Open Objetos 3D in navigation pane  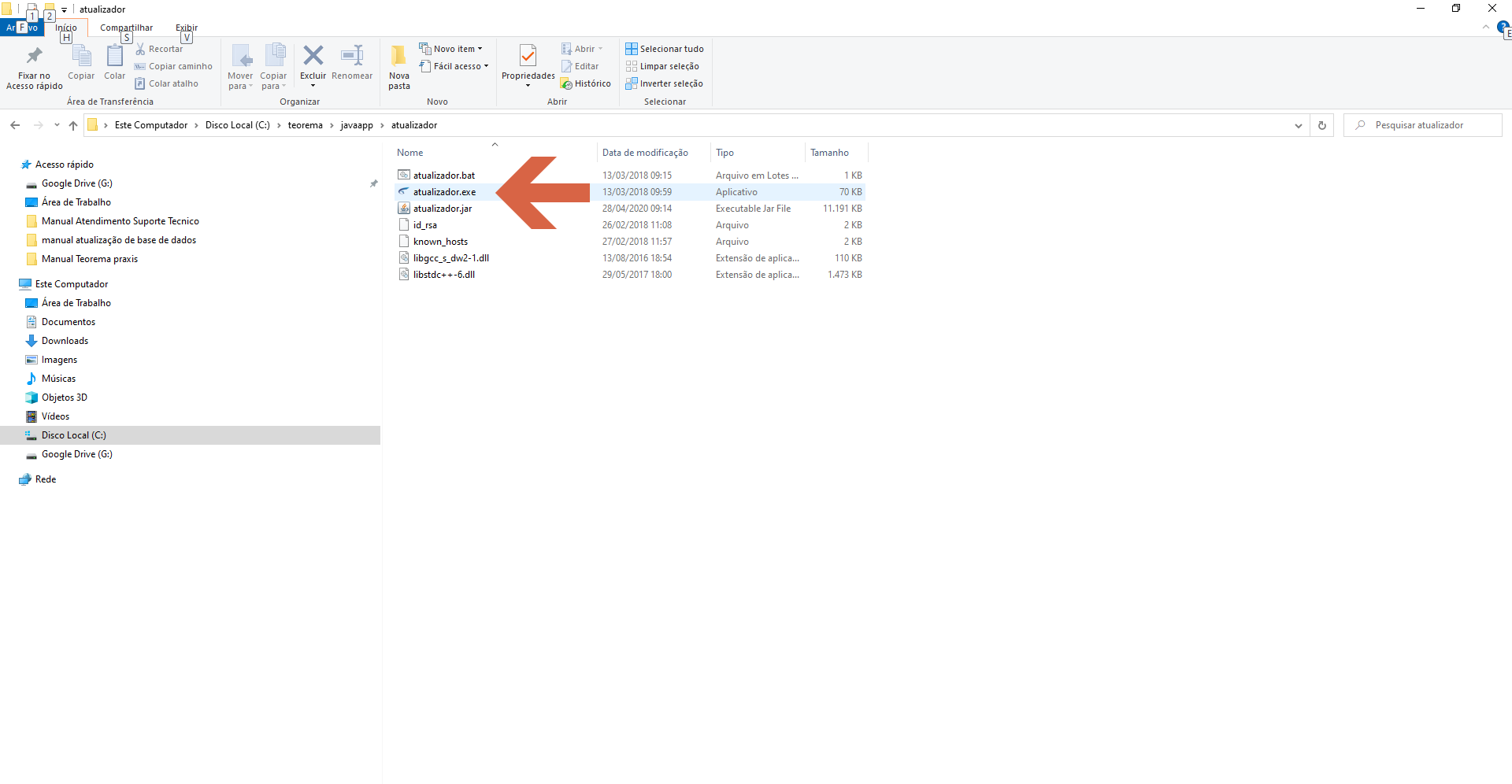pyautogui.click(x=65, y=398)
